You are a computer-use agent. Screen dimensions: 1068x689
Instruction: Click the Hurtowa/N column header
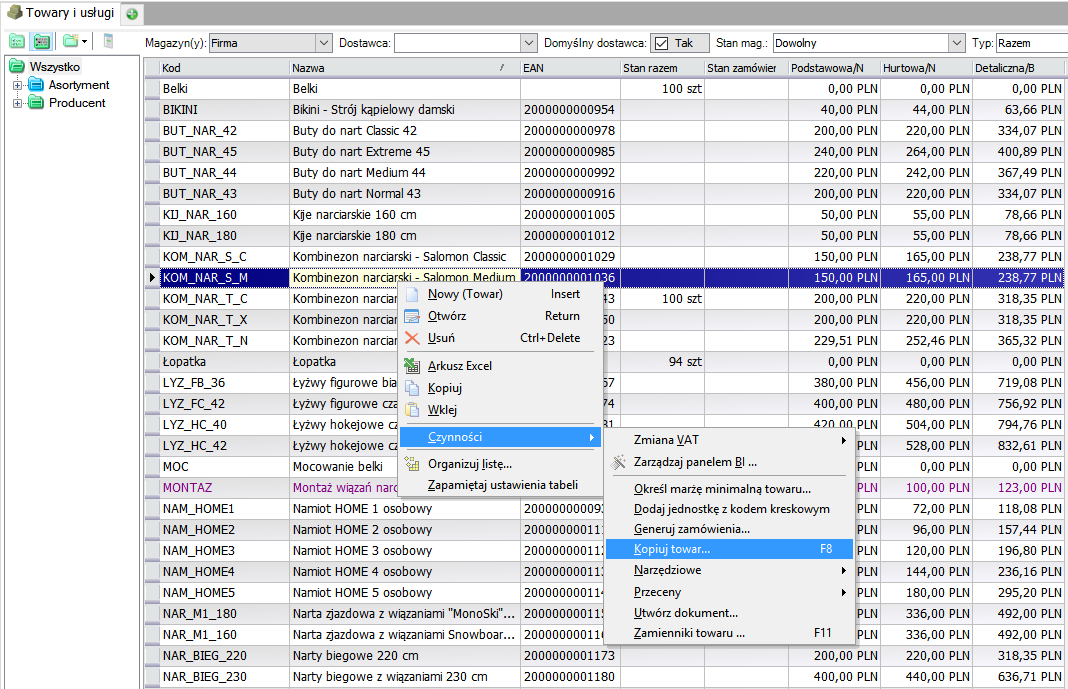[x=926, y=68]
